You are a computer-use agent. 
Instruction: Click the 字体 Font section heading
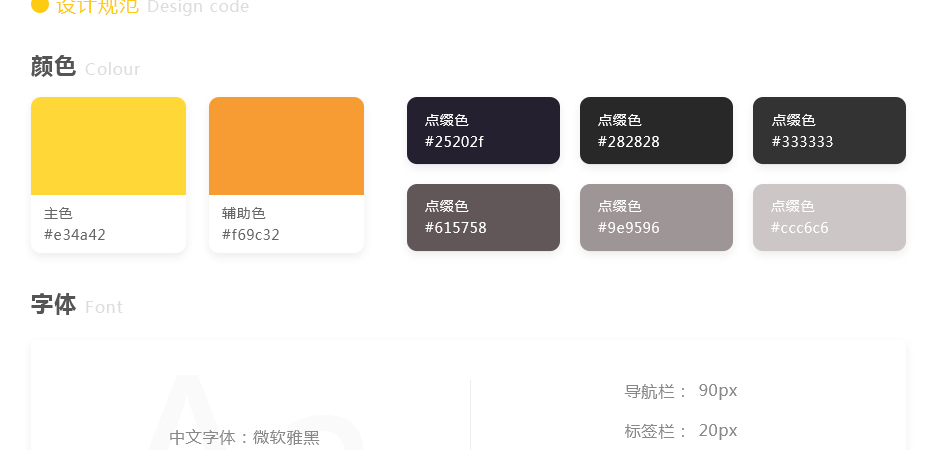(x=77, y=305)
